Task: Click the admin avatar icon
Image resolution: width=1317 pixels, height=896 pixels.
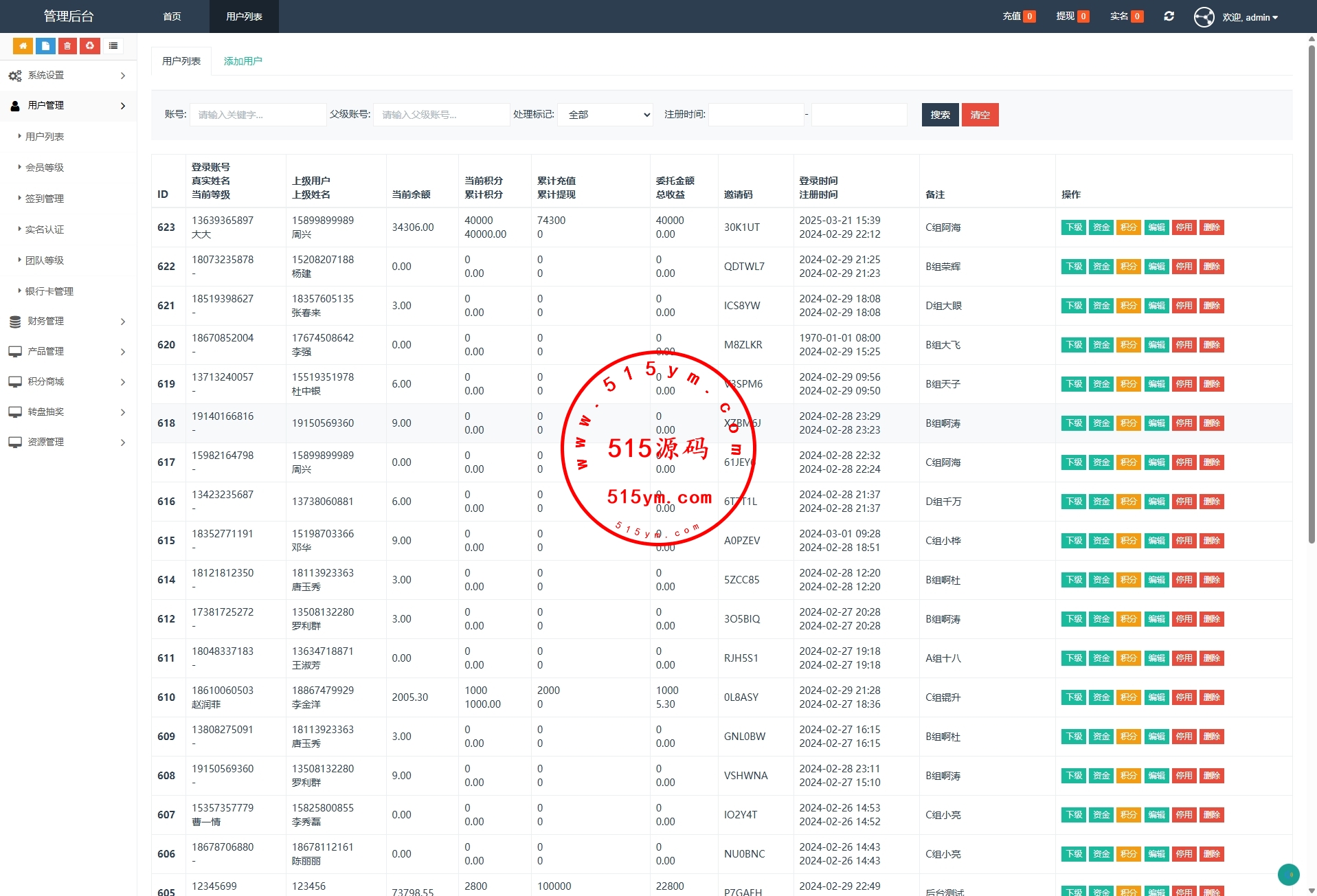Action: pyautogui.click(x=1204, y=17)
